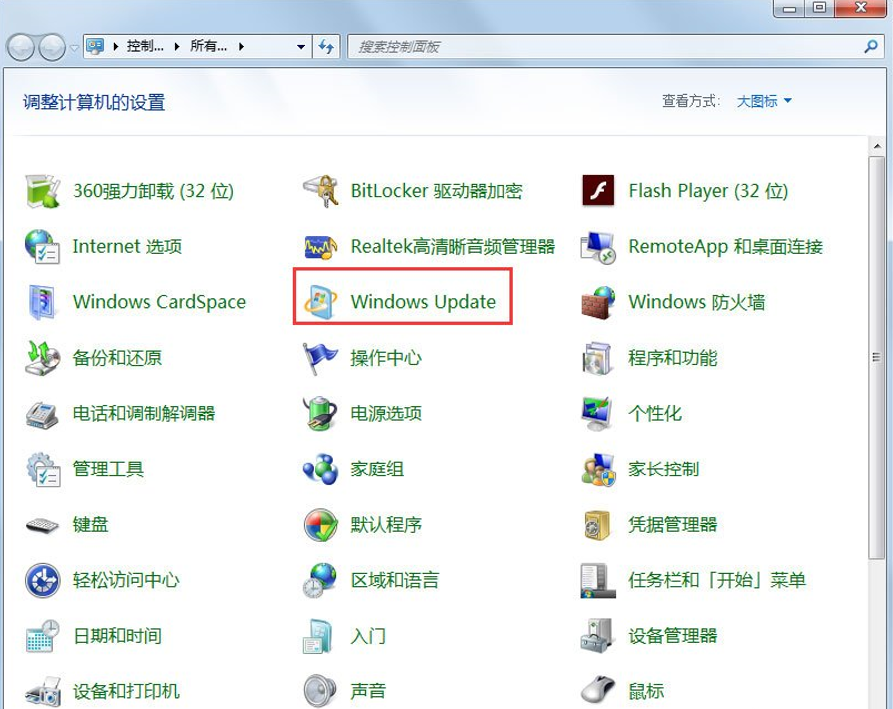This screenshot has width=893, height=709.
Task: Open the RemoteApp 和桌面连接 icon
Action: tap(597, 247)
